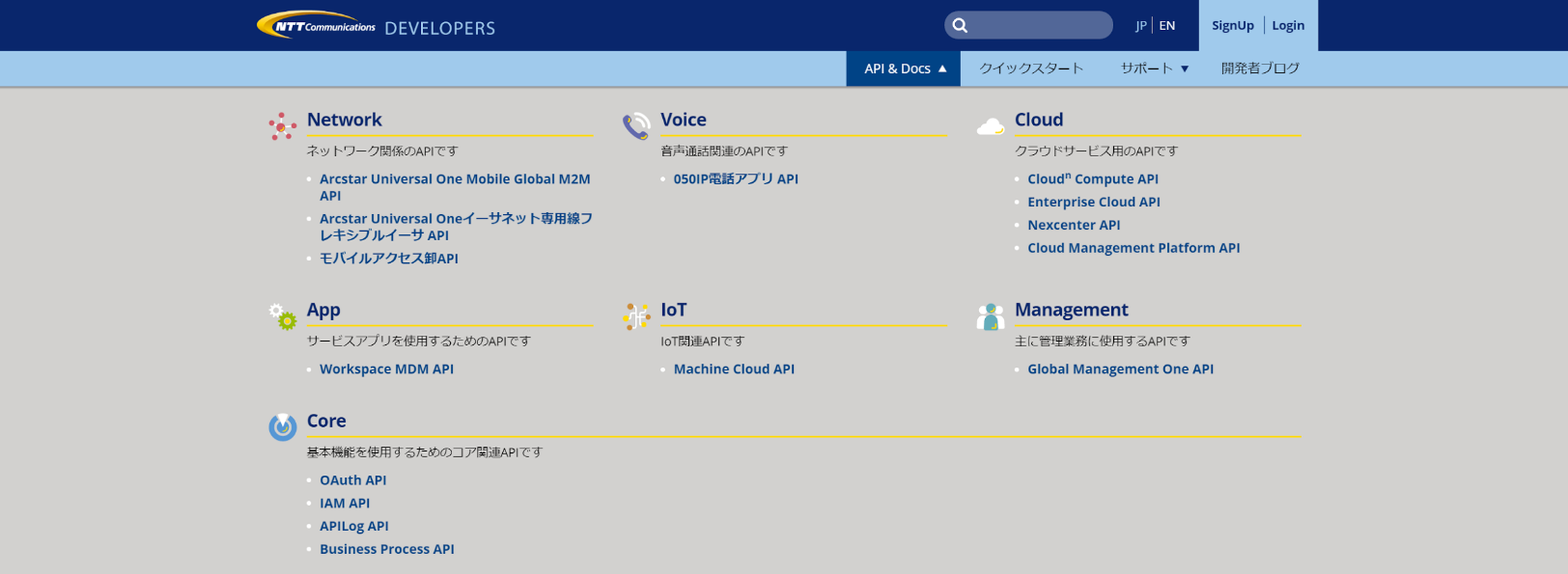
Task: Collapse the API & Docs dropdown menu
Action: point(904,68)
